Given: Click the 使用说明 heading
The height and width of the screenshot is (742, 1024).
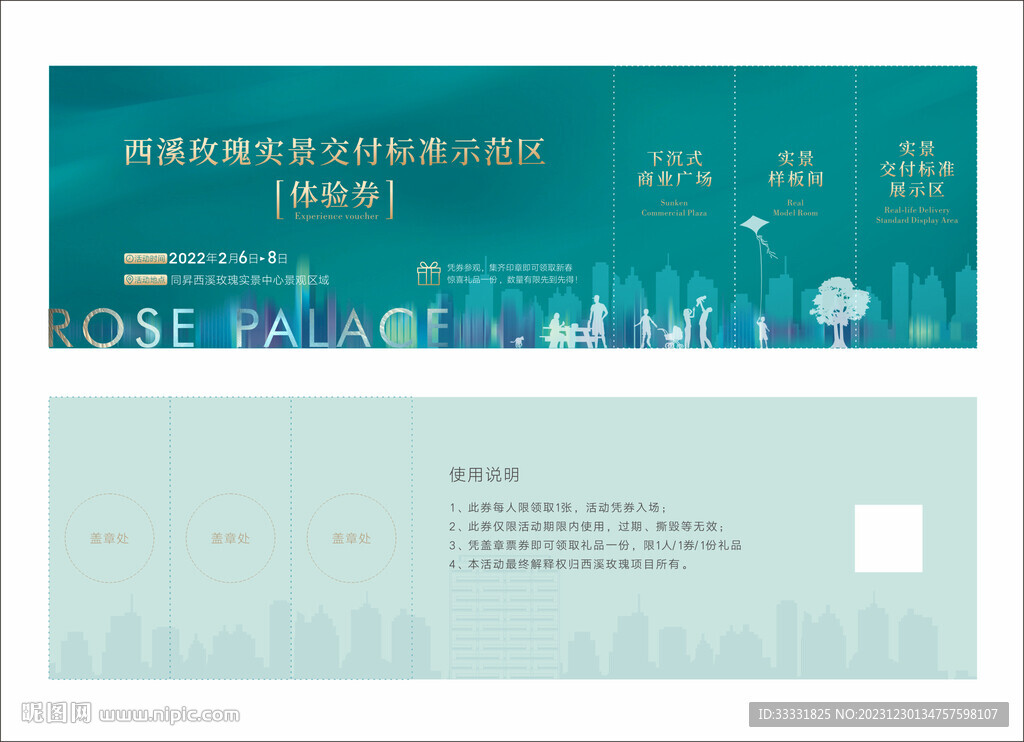Looking at the screenshot, I should point(484,475).
